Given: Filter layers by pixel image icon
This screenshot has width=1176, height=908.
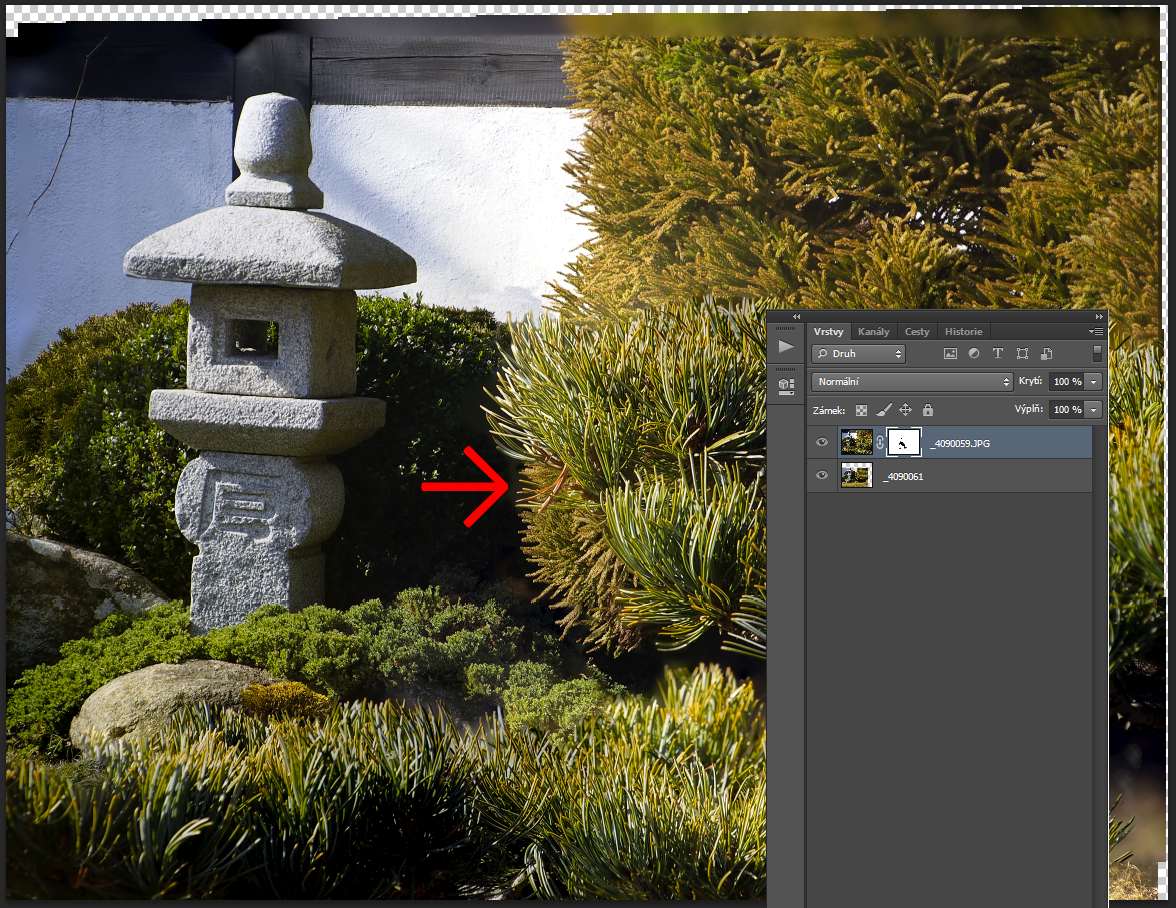Looking at the screenshot, I should coord(950,354).
